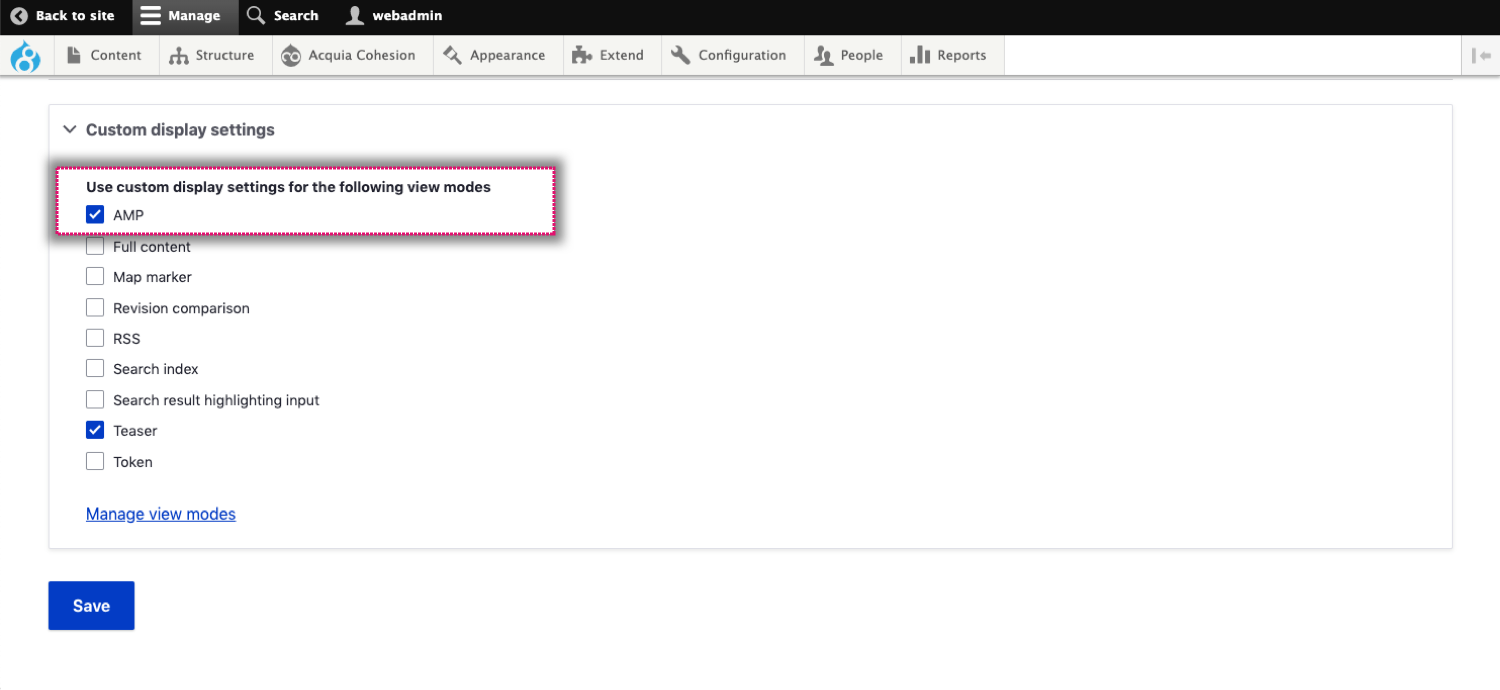Viewport: 1500px width, 690px height.
Task: Click the Manage hamburger icon
Action: [x=150, y=16]
